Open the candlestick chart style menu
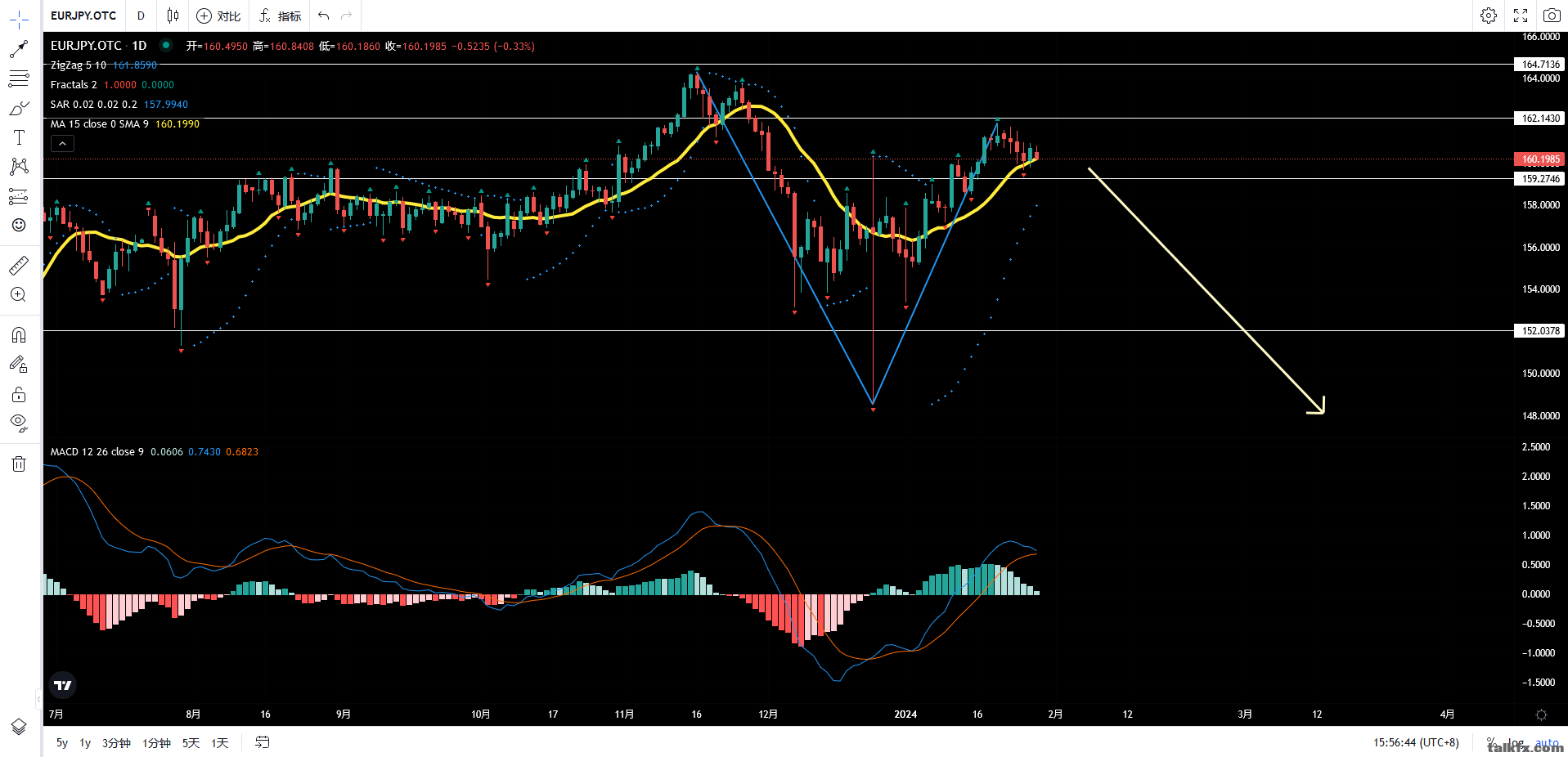Viewport: 1568px width, 757px height. pyautogui.click(x=173, y=16)
